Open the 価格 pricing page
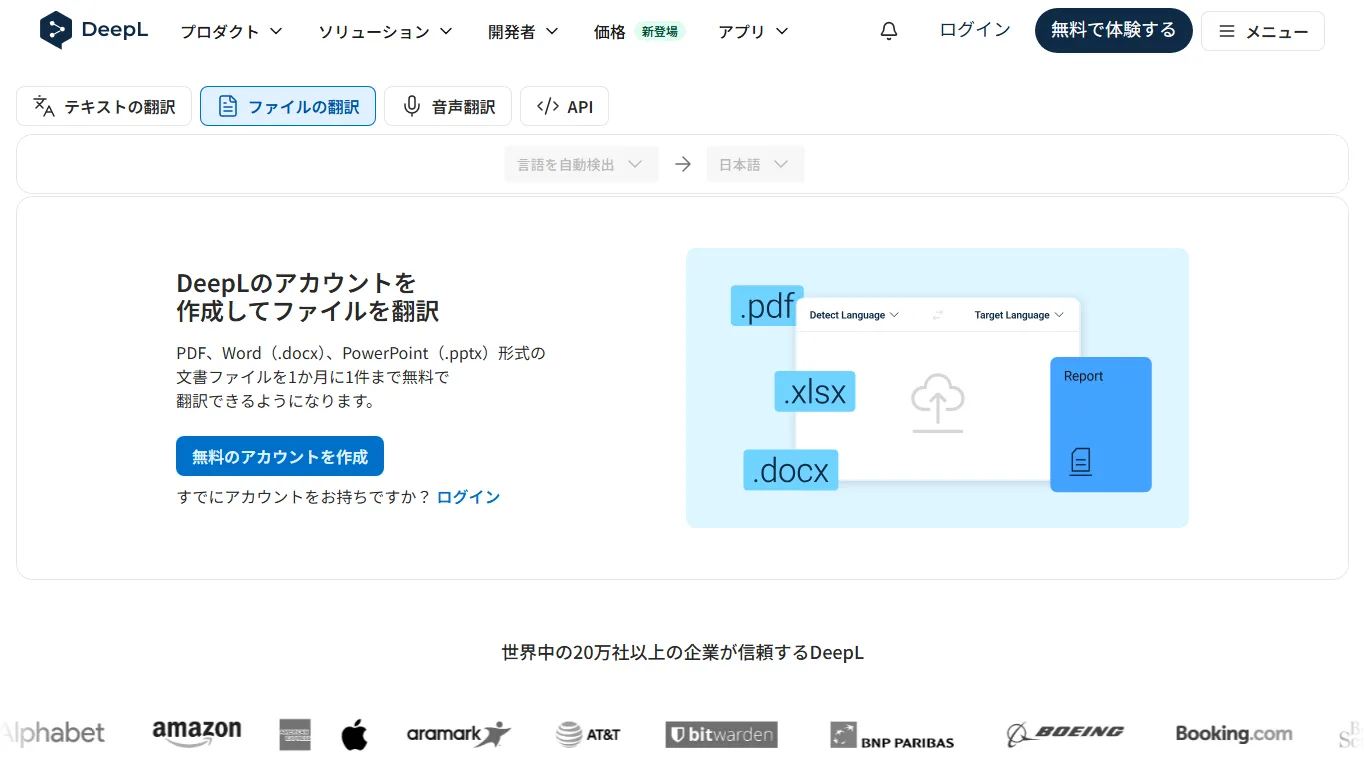 coord(610,31)
